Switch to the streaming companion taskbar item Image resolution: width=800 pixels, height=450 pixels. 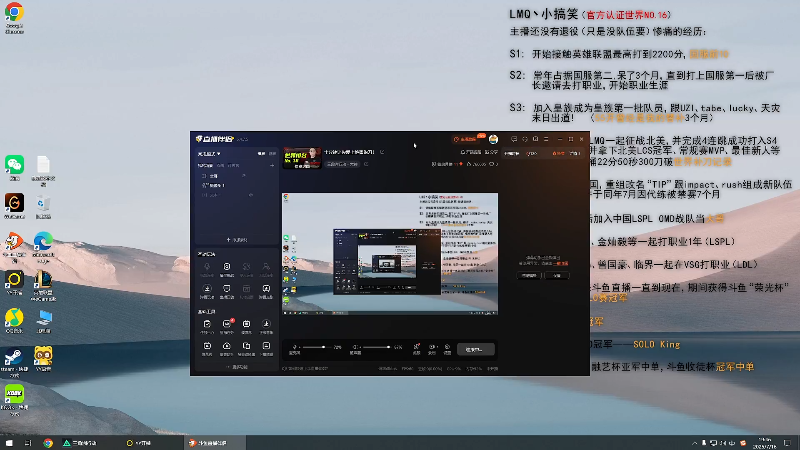click(x=214, y=443)
